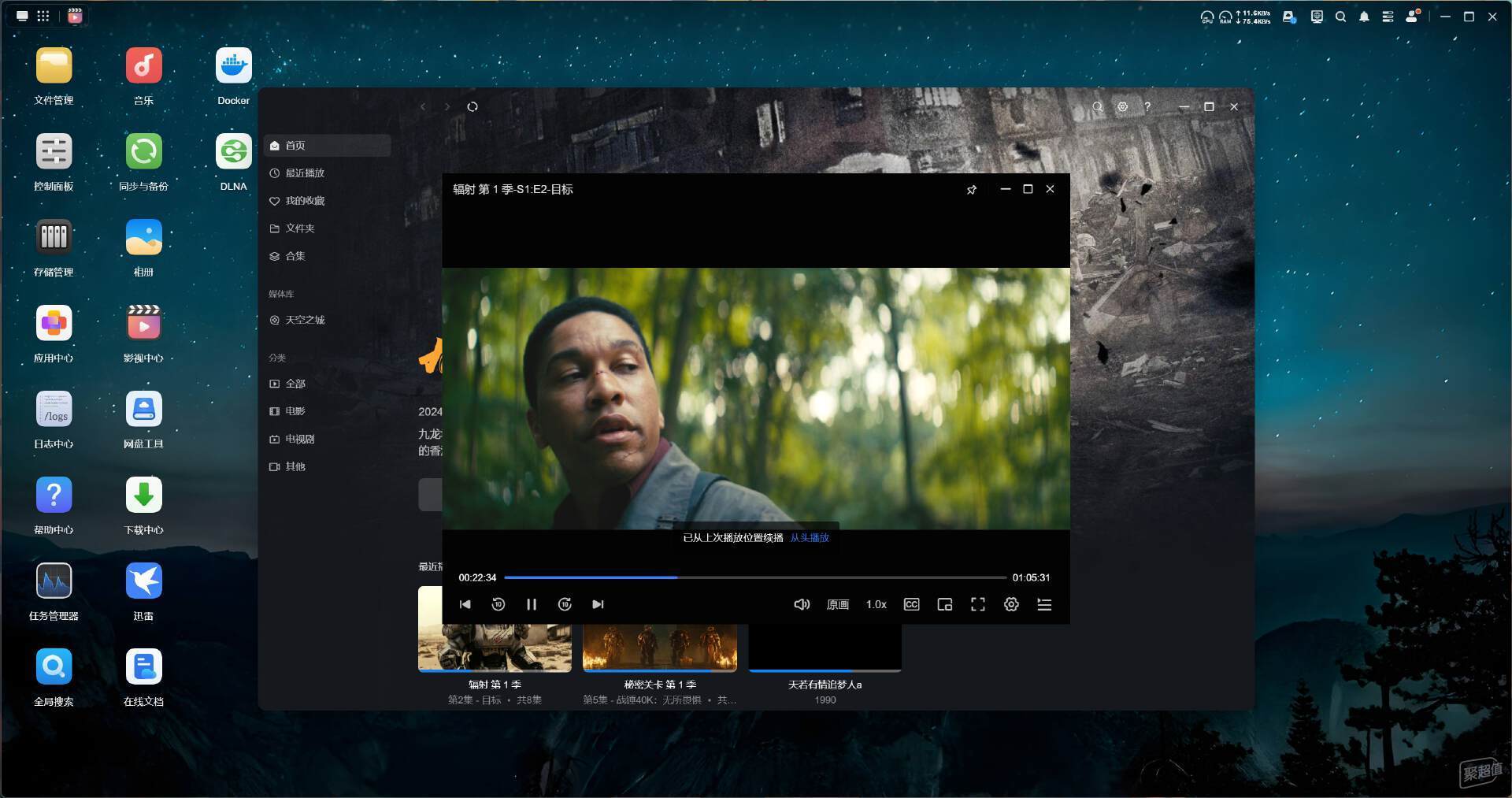
Task: Open Docker from the desktop
Action: coord(233,66)
